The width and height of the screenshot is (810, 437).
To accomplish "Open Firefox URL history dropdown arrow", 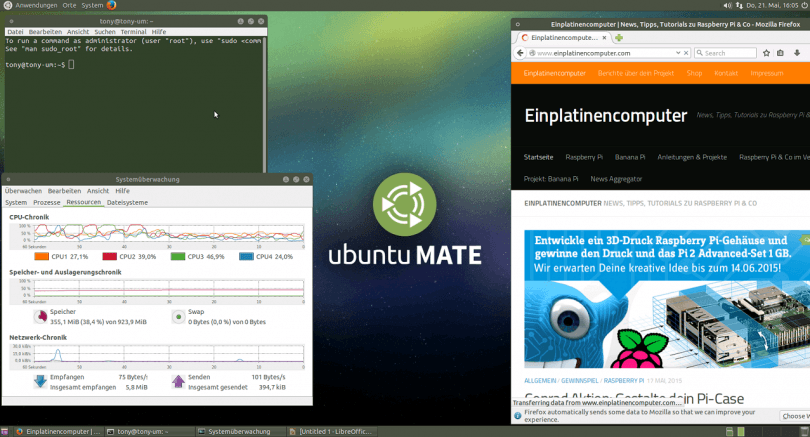I will (x=678, y=53).
